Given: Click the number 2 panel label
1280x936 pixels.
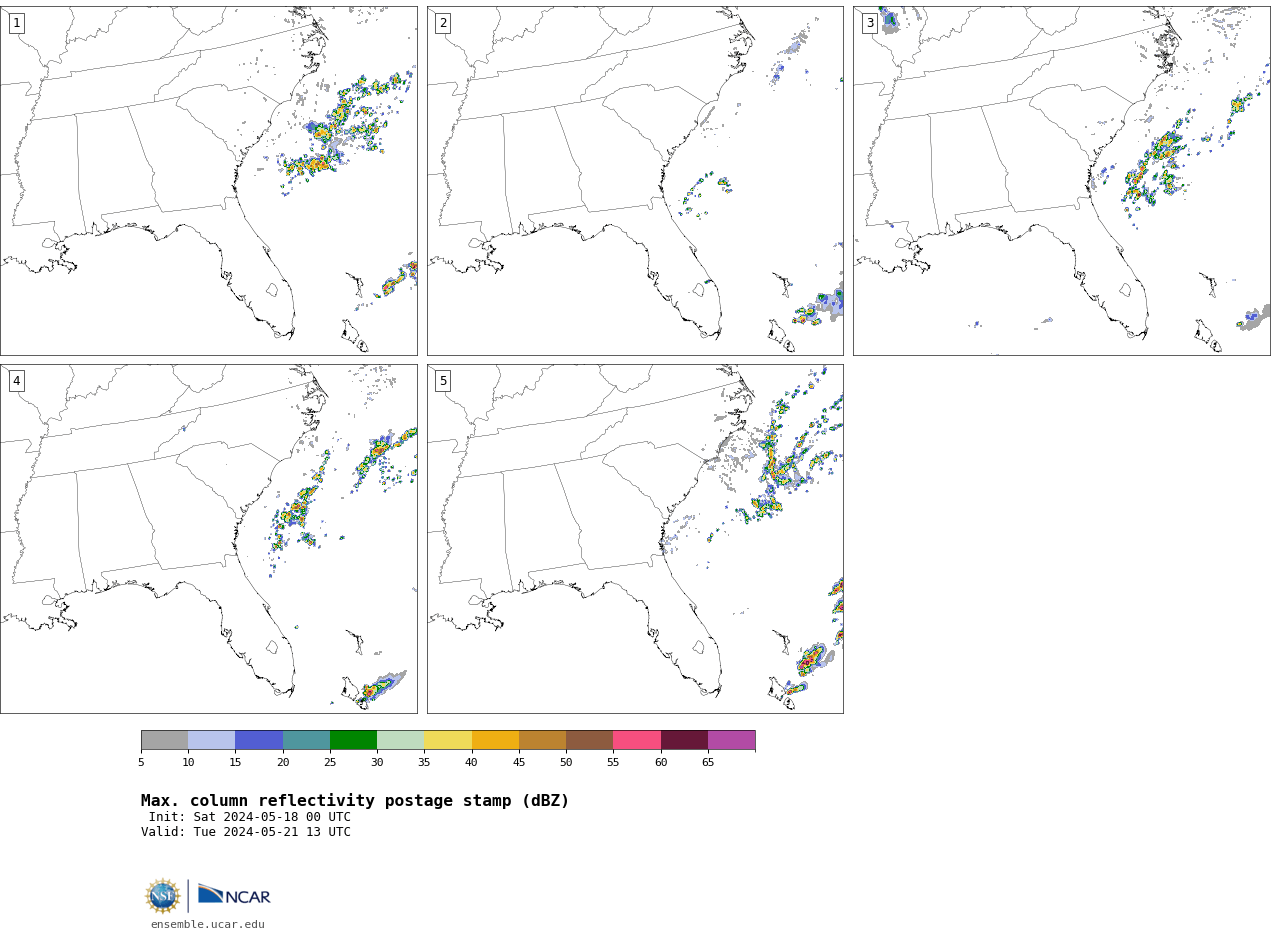Looking at the screenshot, I should (x=443, y=23).
